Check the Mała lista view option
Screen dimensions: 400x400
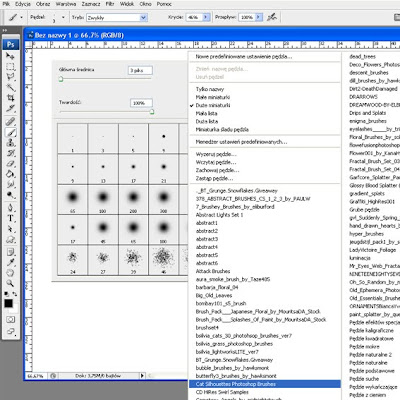(207, 113)
